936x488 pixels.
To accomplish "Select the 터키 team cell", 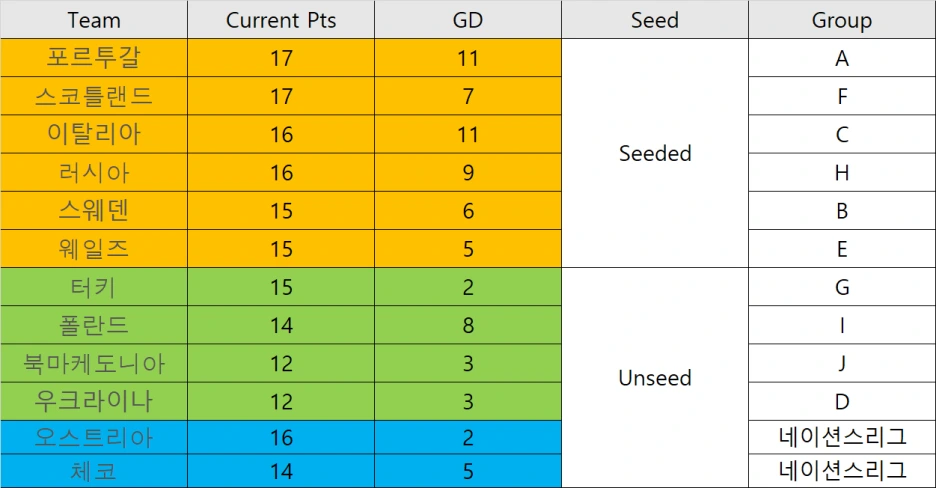I will [x=94, y=287].
